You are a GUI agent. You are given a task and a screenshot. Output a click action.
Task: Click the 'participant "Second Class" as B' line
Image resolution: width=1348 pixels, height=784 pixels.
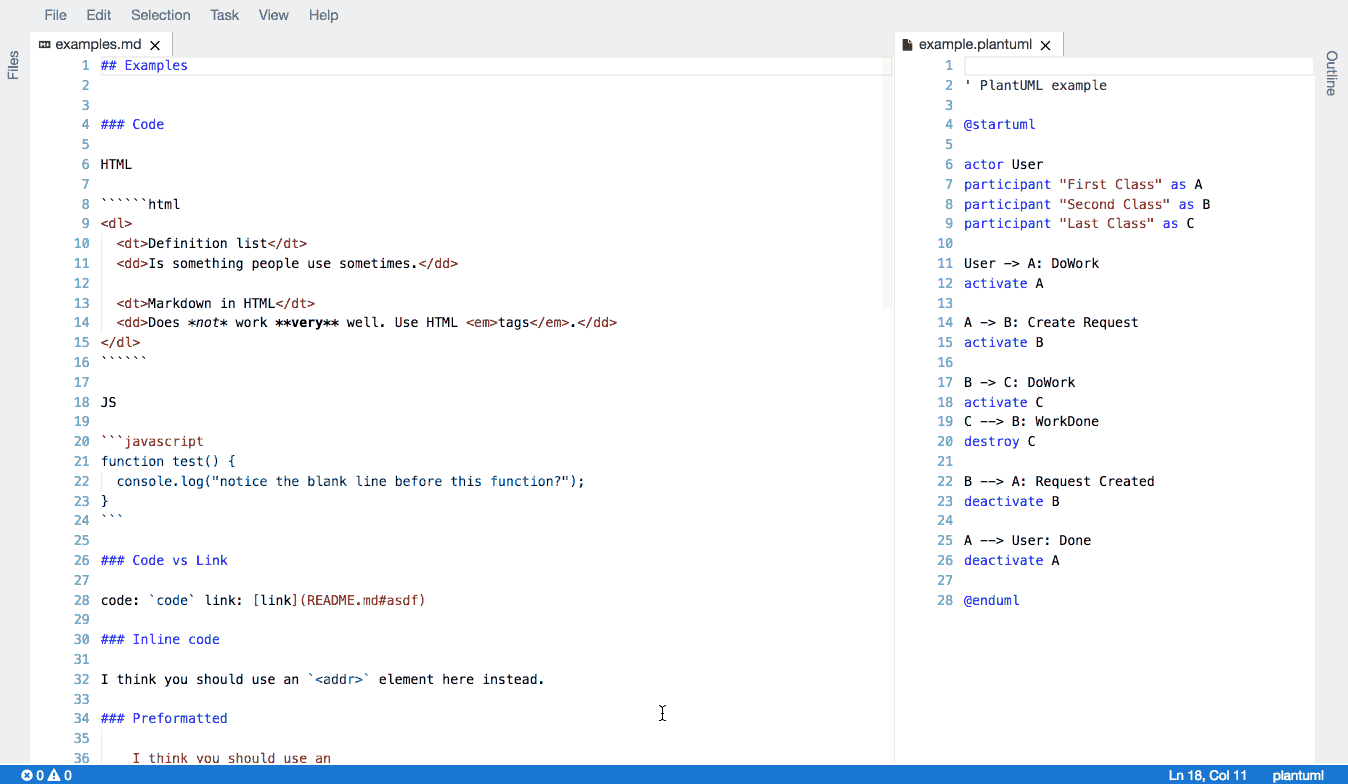click(1087, 204)
